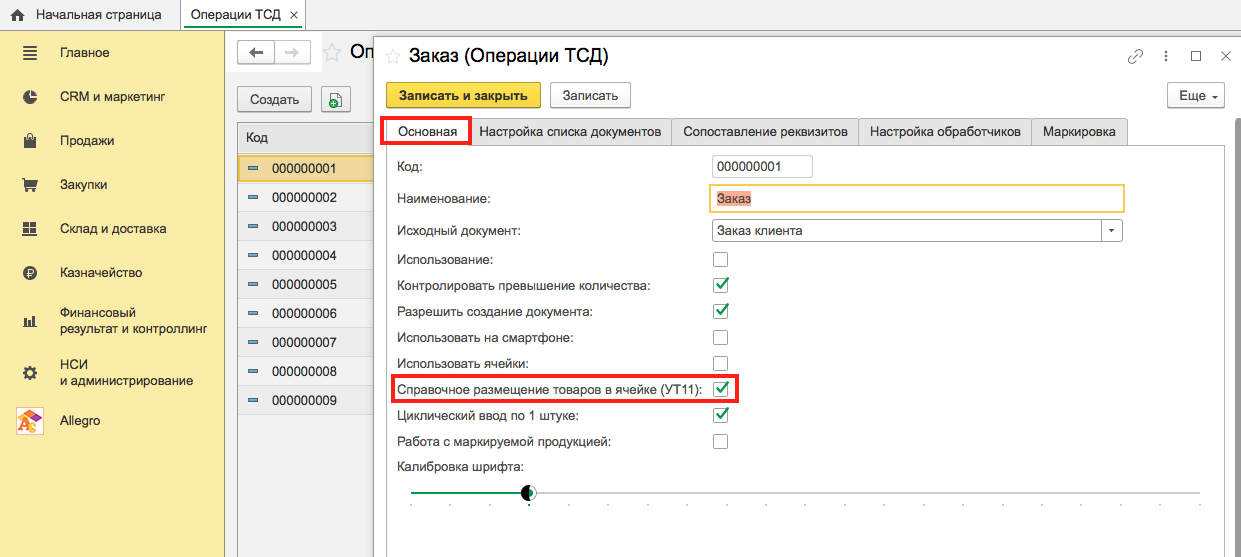
Task: Switch to the Маркировка tab
Action: [1079, 131]
